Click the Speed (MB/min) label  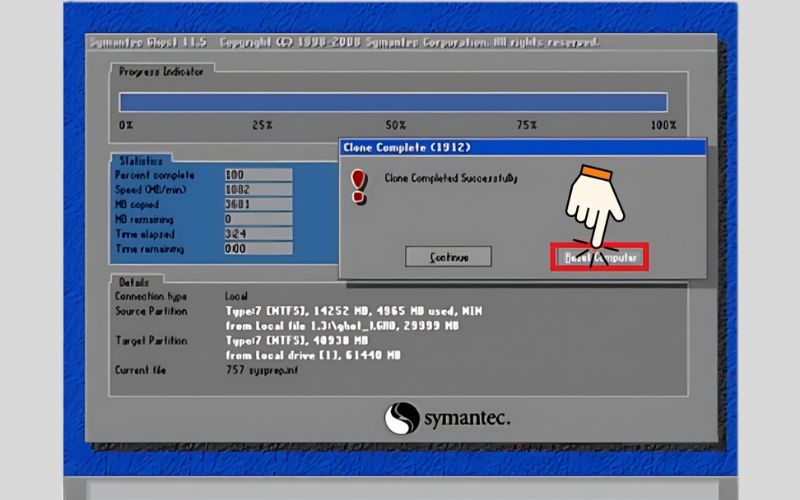click(151, 190)
